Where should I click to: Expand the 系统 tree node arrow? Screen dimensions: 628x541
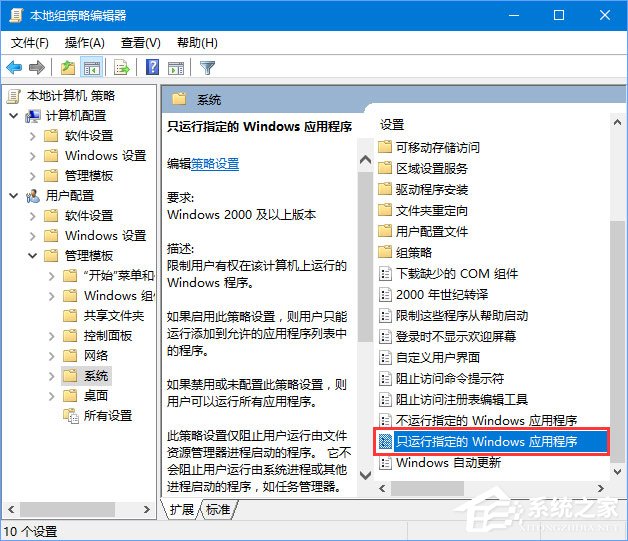52,376
